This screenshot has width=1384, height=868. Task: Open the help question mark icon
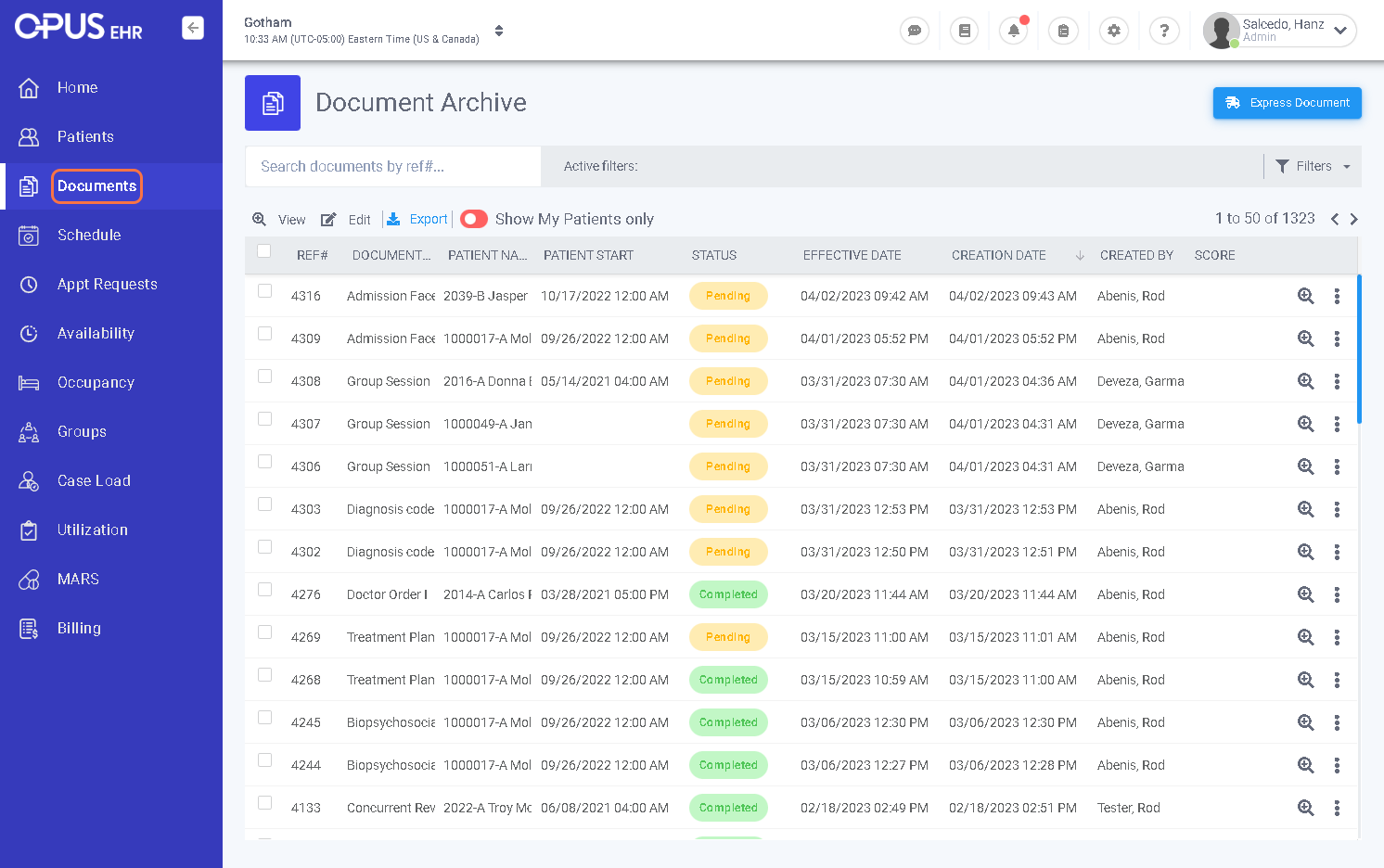1164,31
